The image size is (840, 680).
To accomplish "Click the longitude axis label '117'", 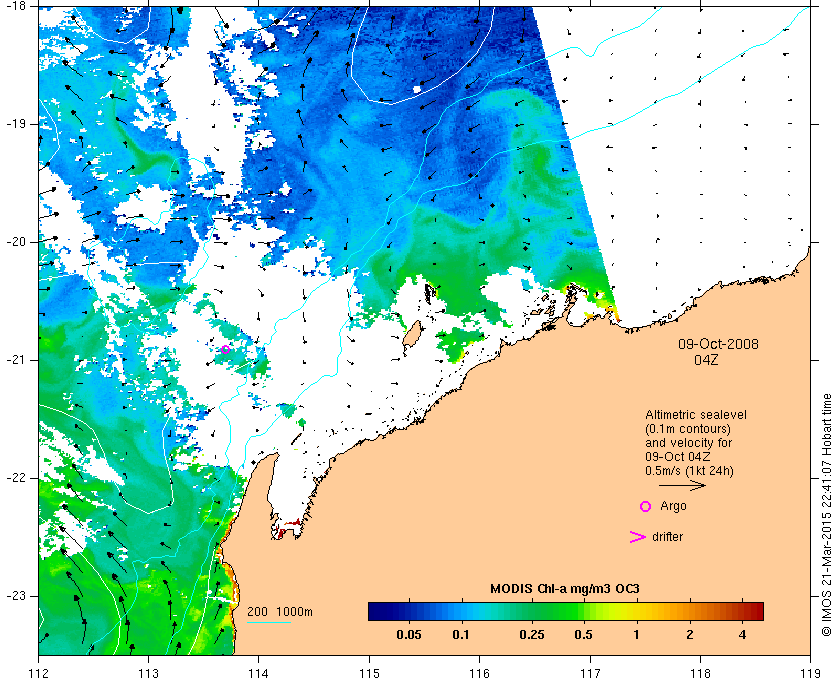I will tap(590, 672).
